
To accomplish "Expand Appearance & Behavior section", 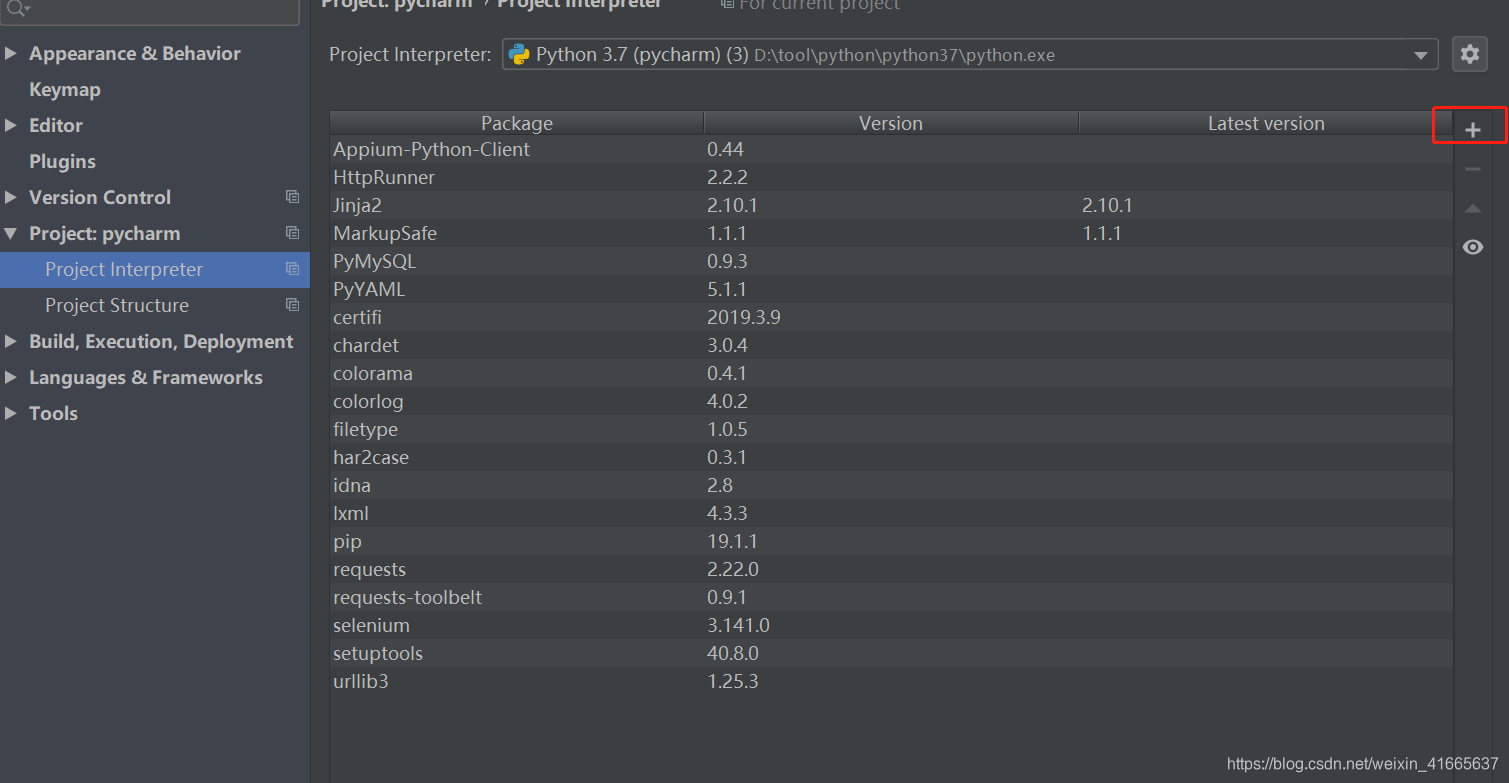I will [x=11, y=53].
